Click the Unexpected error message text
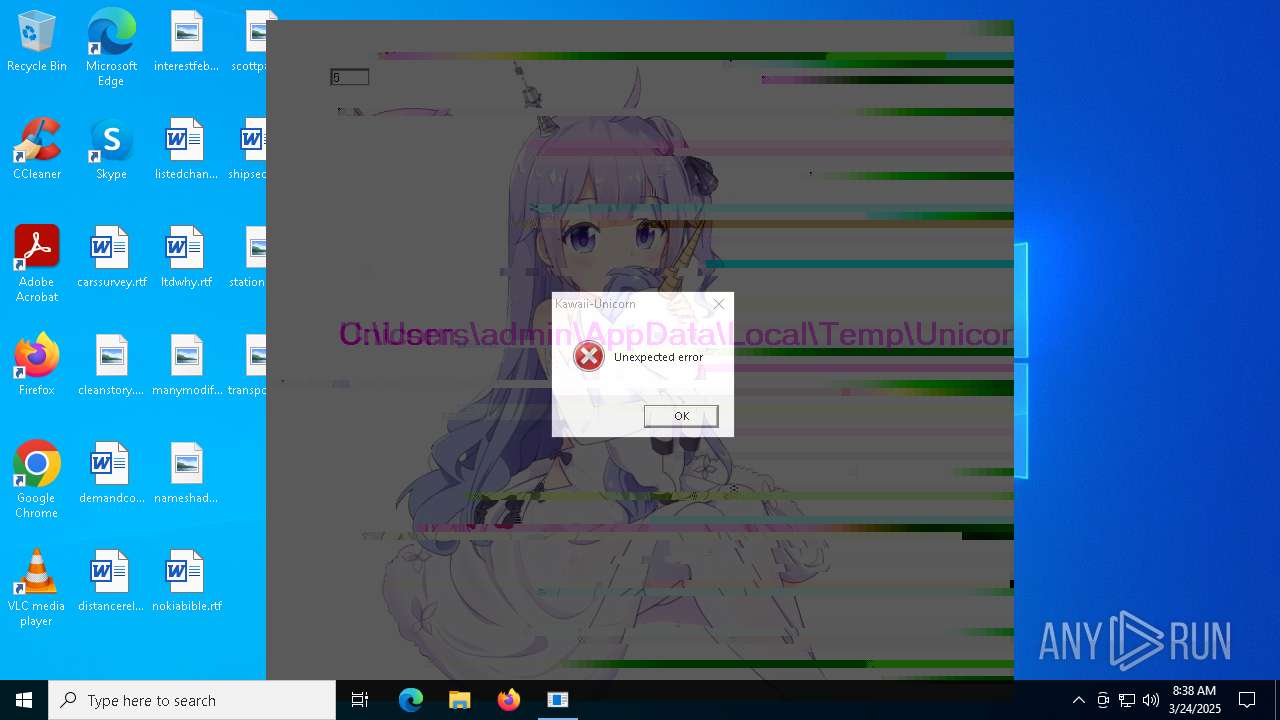The width and height of the screenshot is (1280, 720). pyautogui.click(x=658, y=357)
